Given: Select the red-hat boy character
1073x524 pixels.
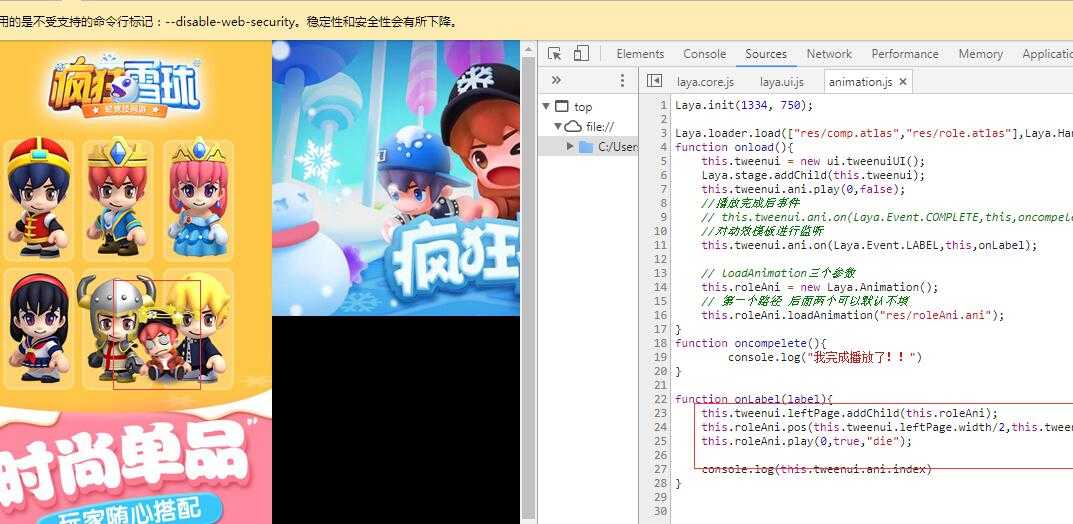Looking at the screenshot, I should click(x=38, y=198).
